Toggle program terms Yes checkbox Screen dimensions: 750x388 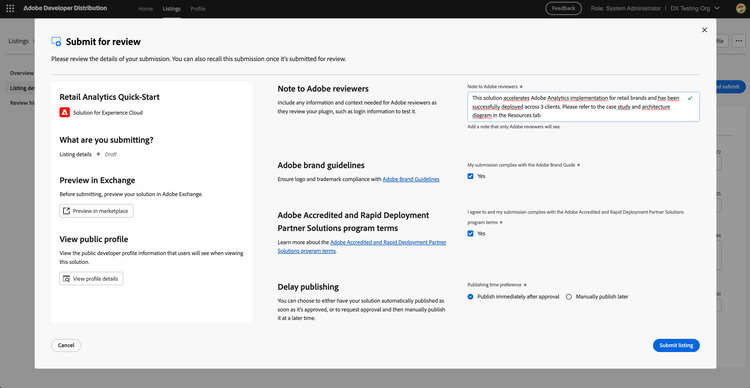pyautogui.click(x=470, y=233)
